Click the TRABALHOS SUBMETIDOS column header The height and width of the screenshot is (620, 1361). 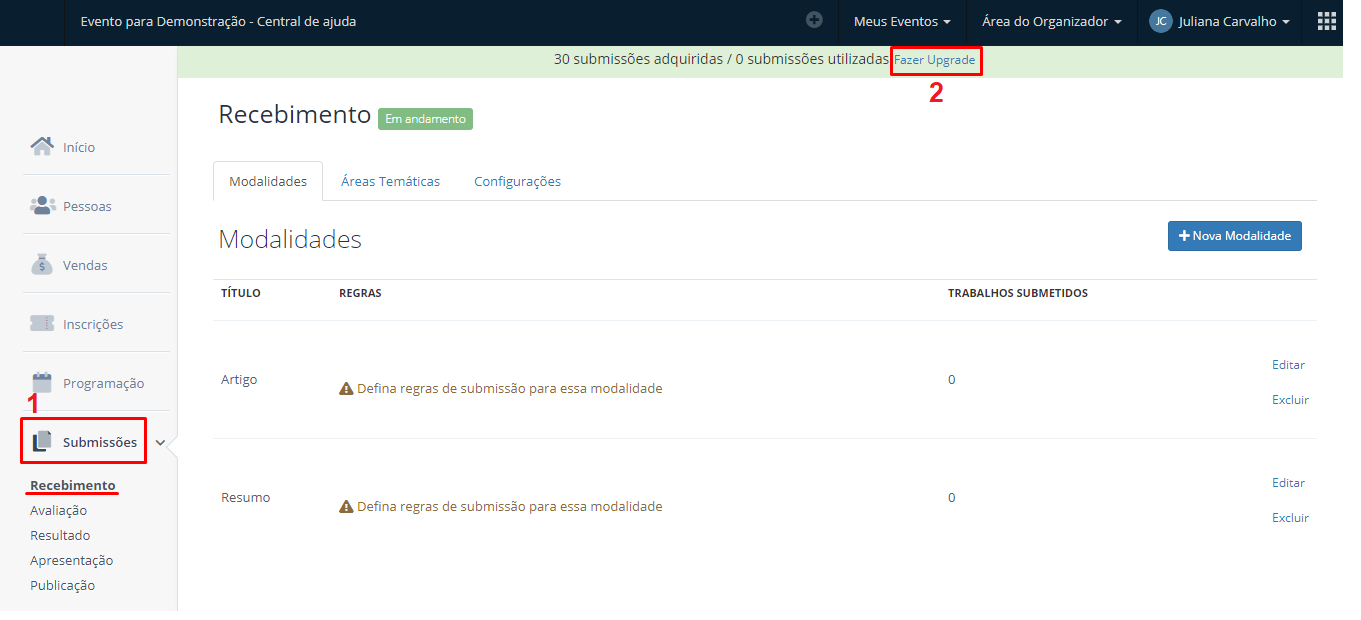coord(1018,293)
